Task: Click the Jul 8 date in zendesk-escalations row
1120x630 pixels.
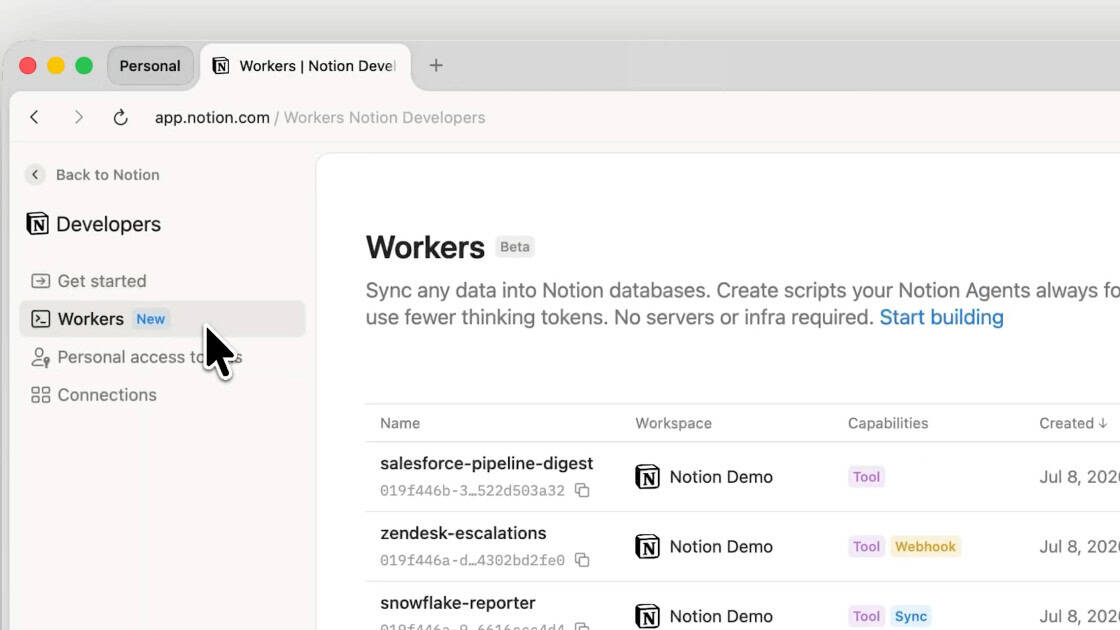Action: coord(1079,546)
